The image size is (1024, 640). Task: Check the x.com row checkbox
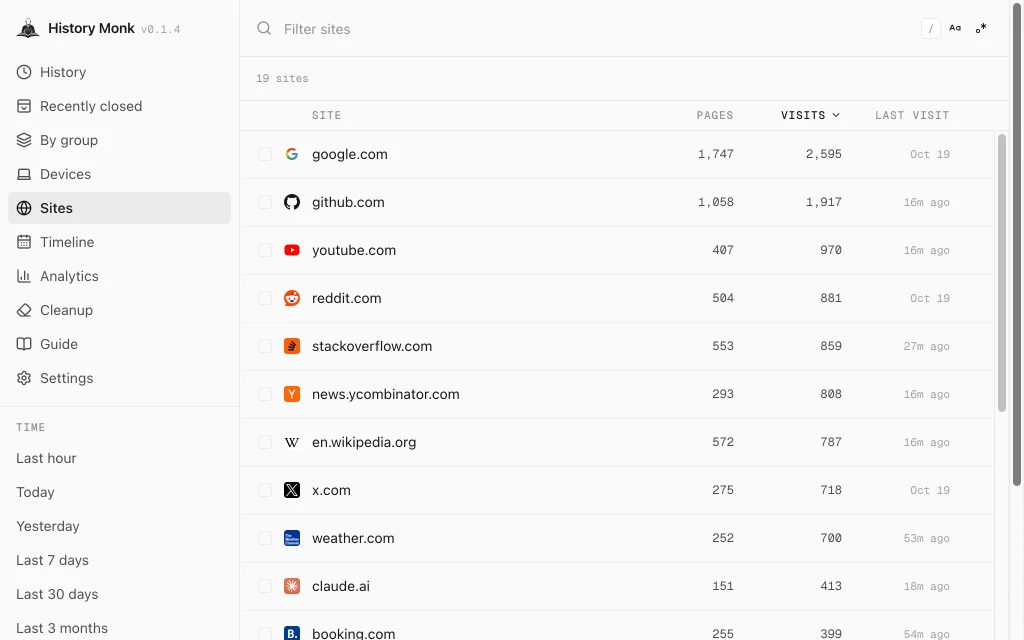[x=264, y=490]
